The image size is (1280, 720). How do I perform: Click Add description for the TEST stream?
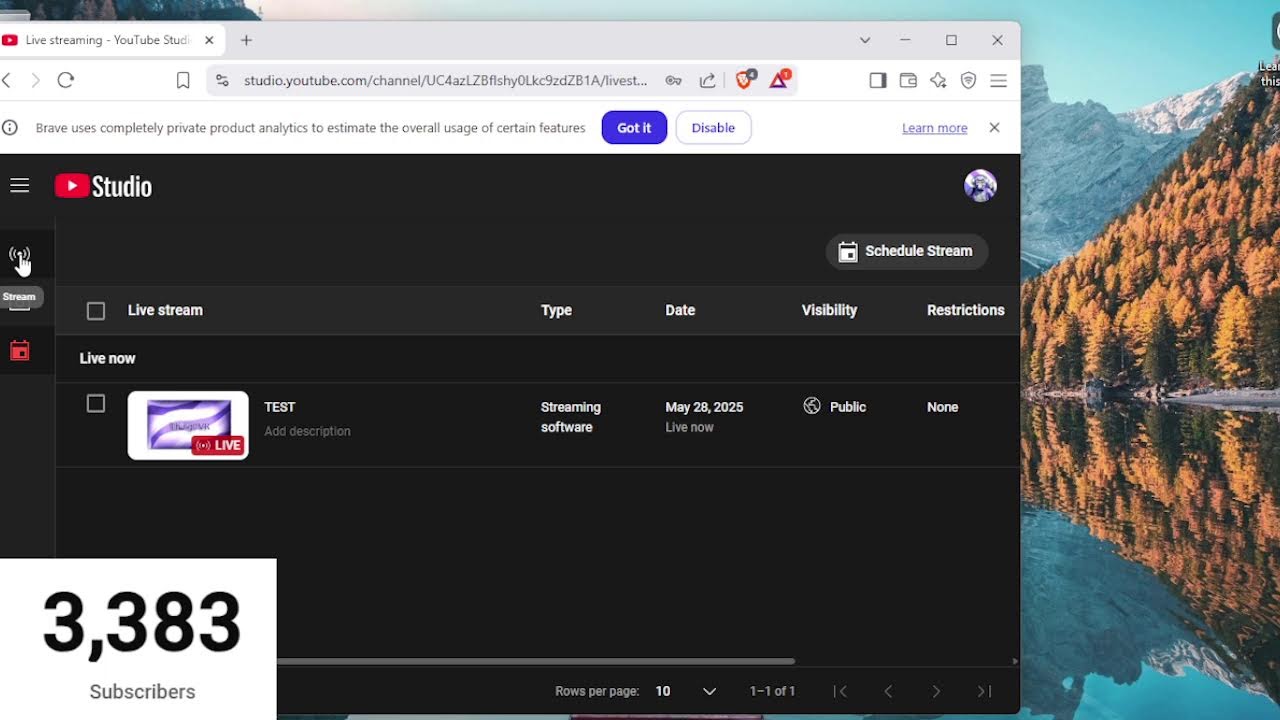(307, 431)
